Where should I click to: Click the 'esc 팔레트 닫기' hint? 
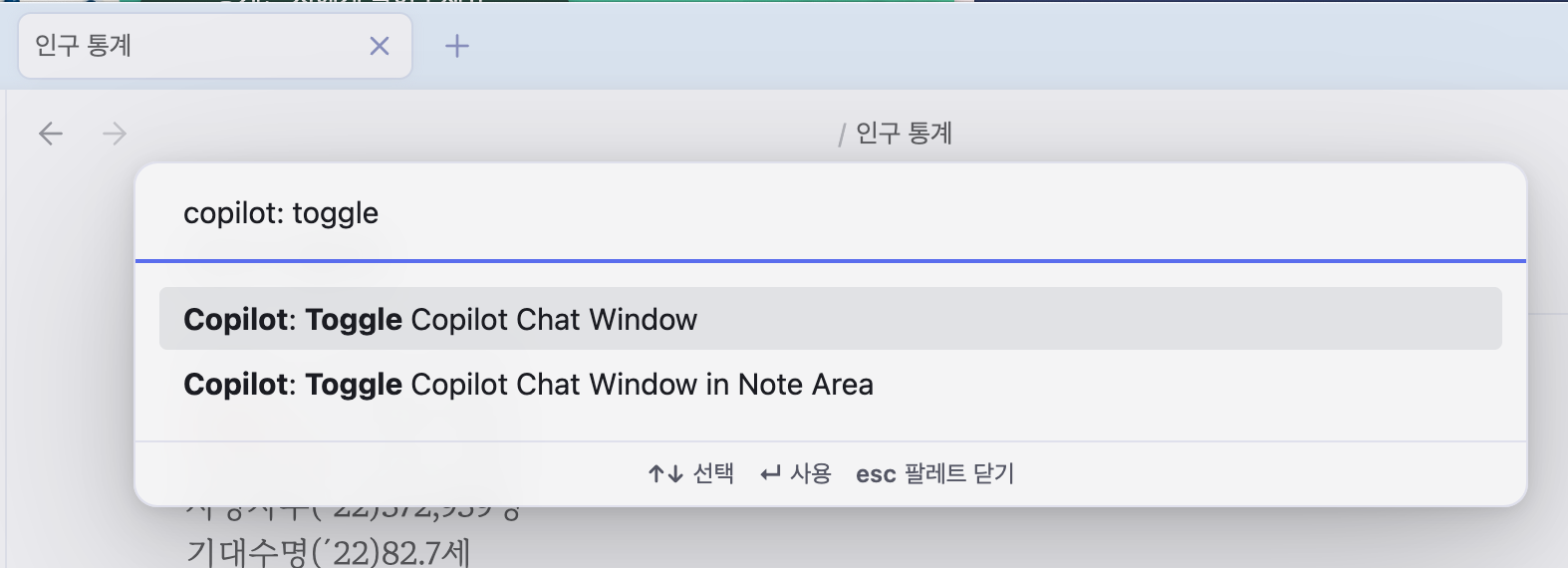pyautogui.click(x=934, y=473)
